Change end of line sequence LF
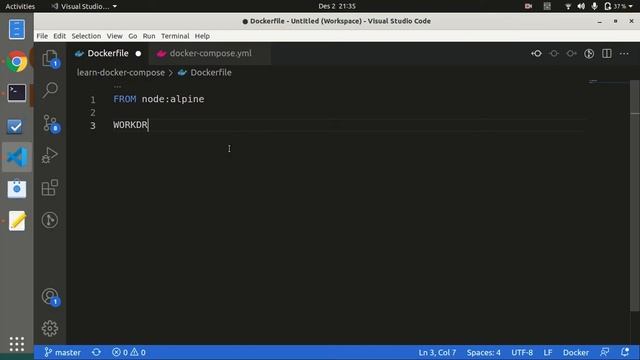This screenshot has height=360, width=640. (x=548, y=352)
